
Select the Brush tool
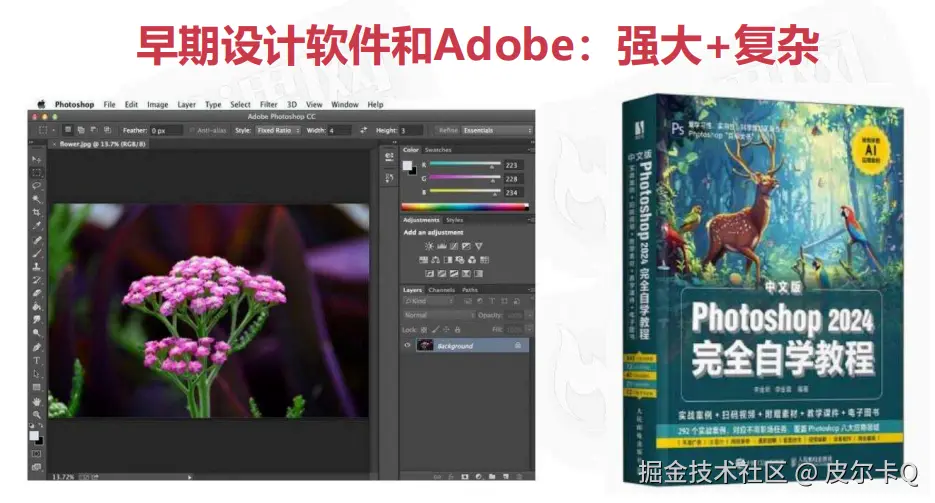36,253
